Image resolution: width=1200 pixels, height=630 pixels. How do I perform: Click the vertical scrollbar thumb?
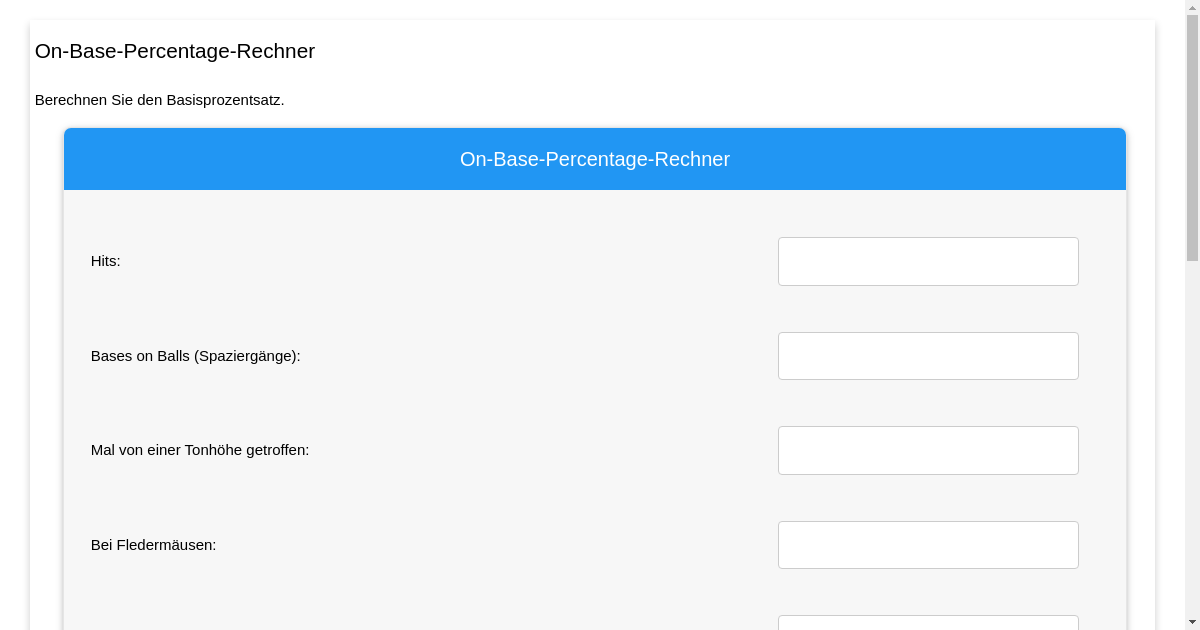pyautogui.click(x=1191, y=137)
